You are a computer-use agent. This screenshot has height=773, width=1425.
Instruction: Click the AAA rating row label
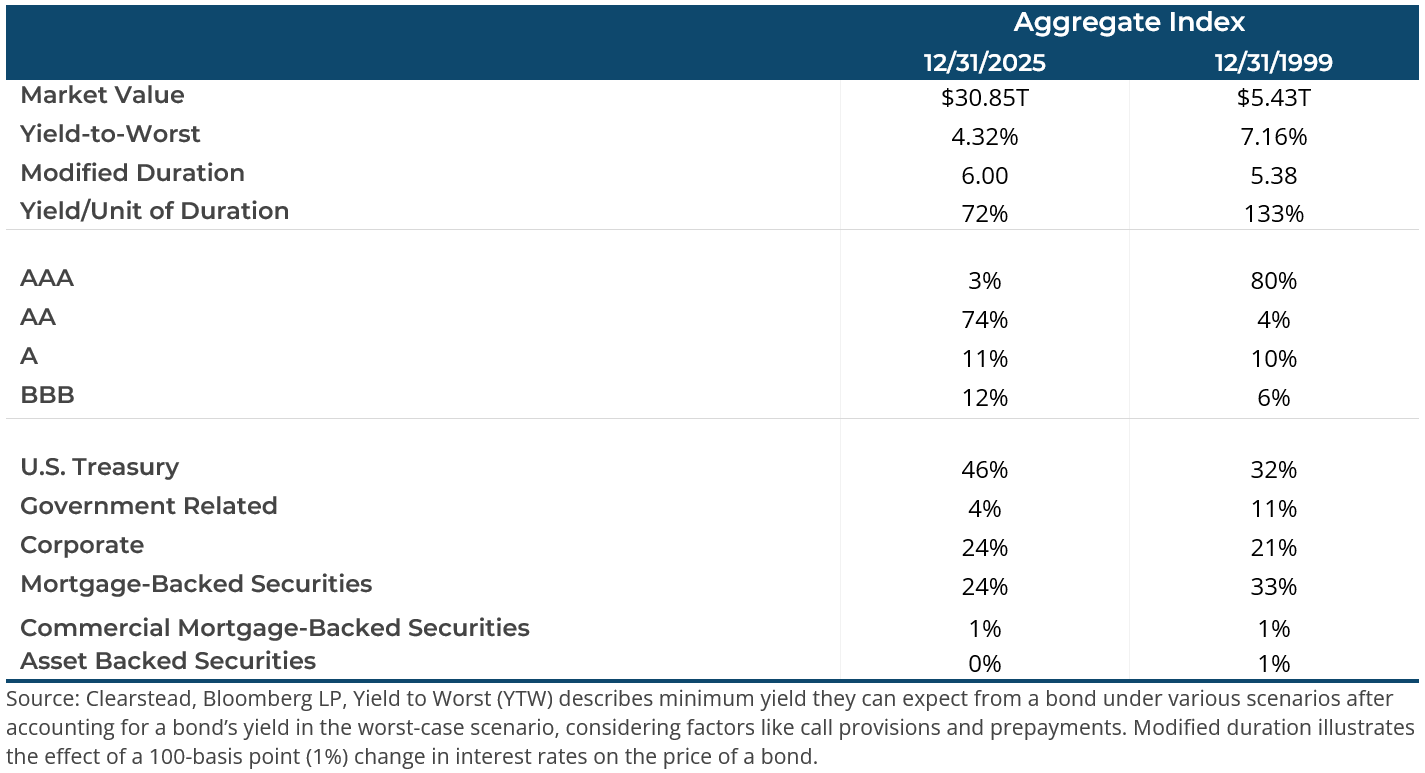click(47, 278)
